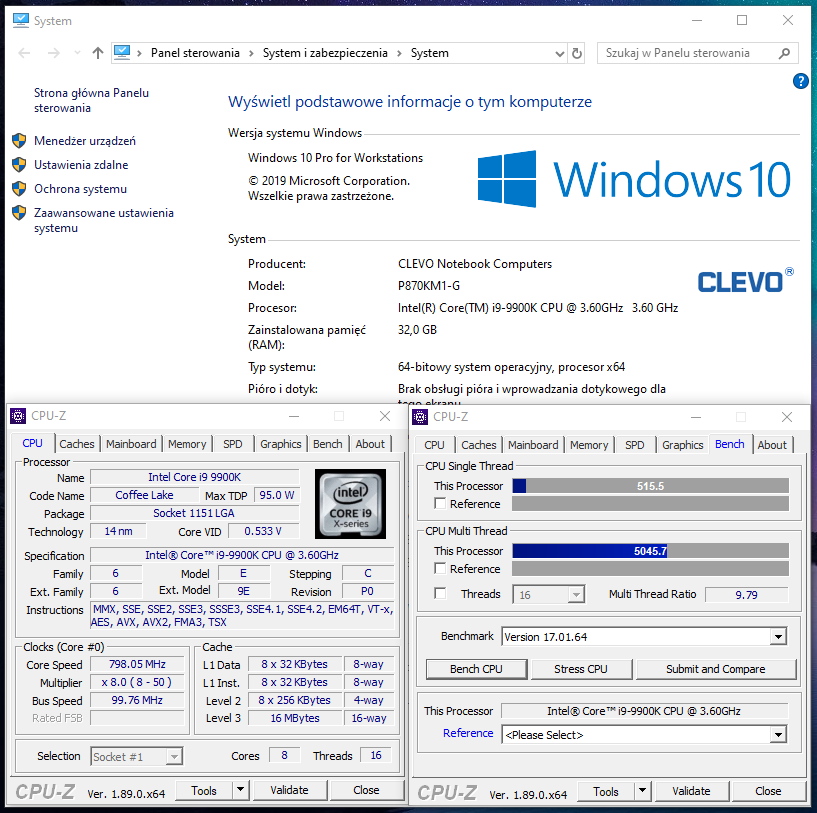817x813 pixels.
Task: Click the search magnifier icon in Panel search
Action: 784,53
